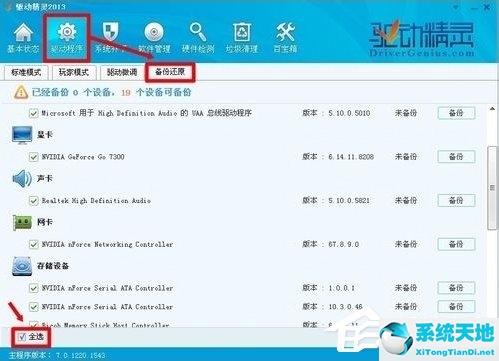Click the 网卡 network card icon
The height and width of the screenshot is (361, 499).
(x=22, y=222)
